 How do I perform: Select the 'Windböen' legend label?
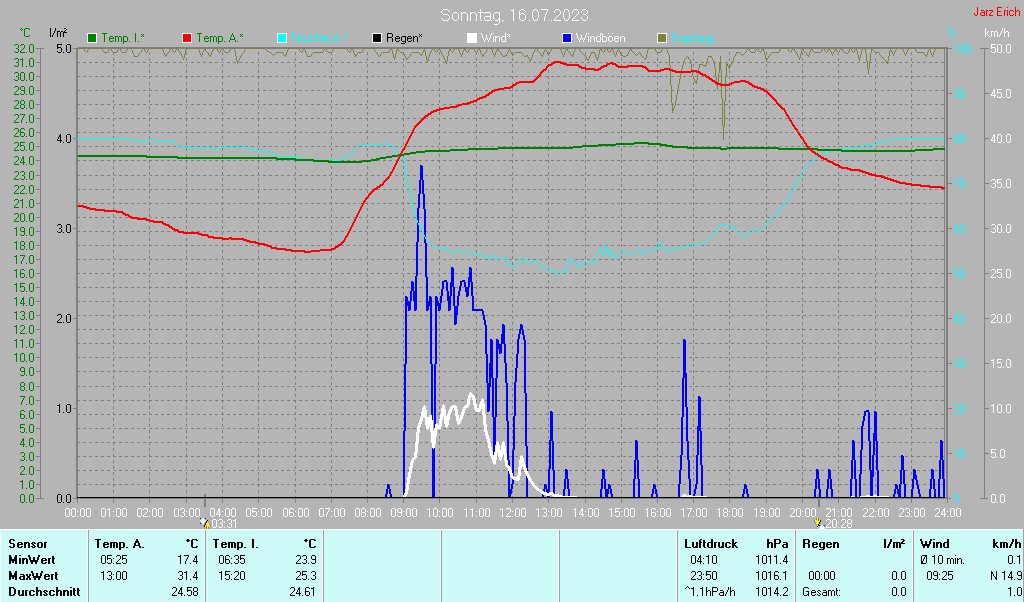[600, 39]
